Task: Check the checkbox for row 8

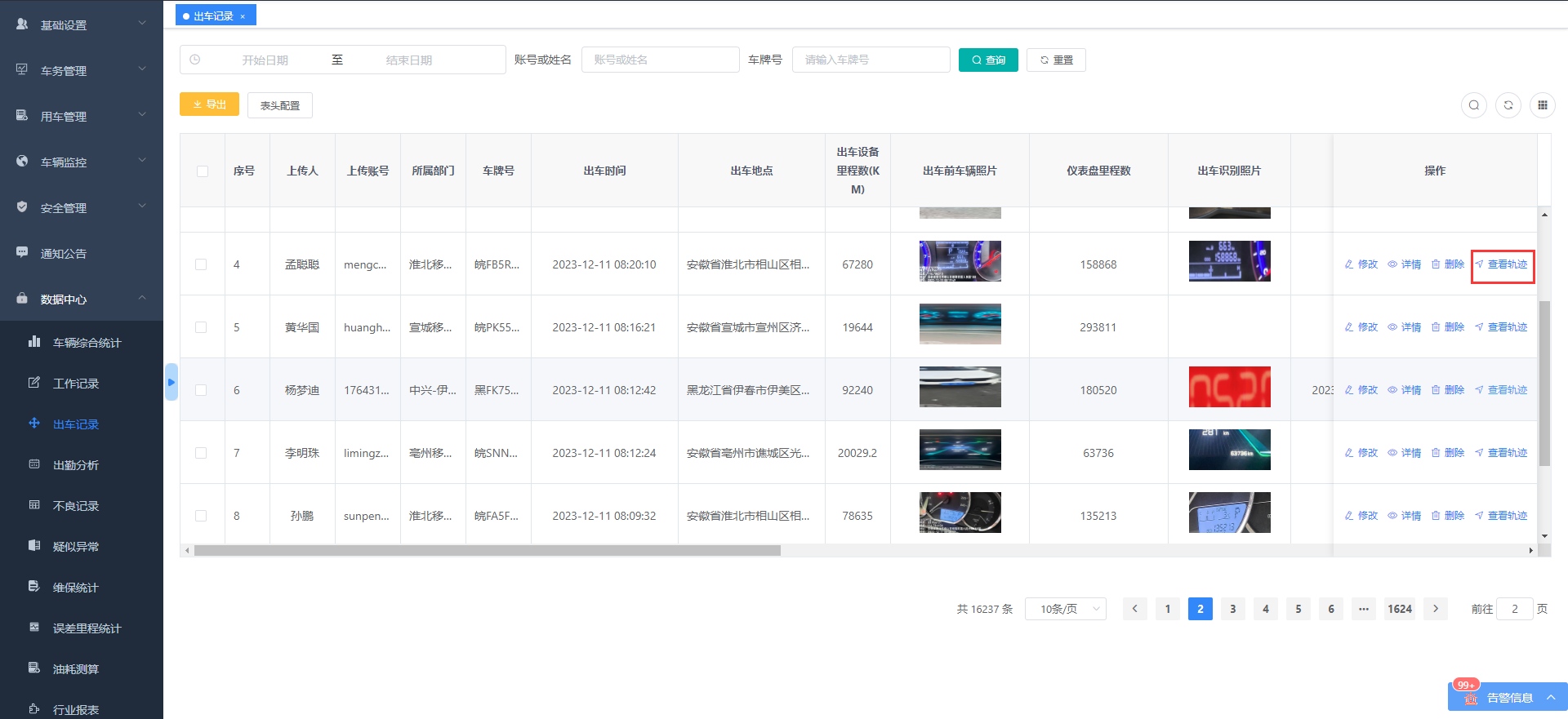Action: pyautogui.click(x=201, y=516)
